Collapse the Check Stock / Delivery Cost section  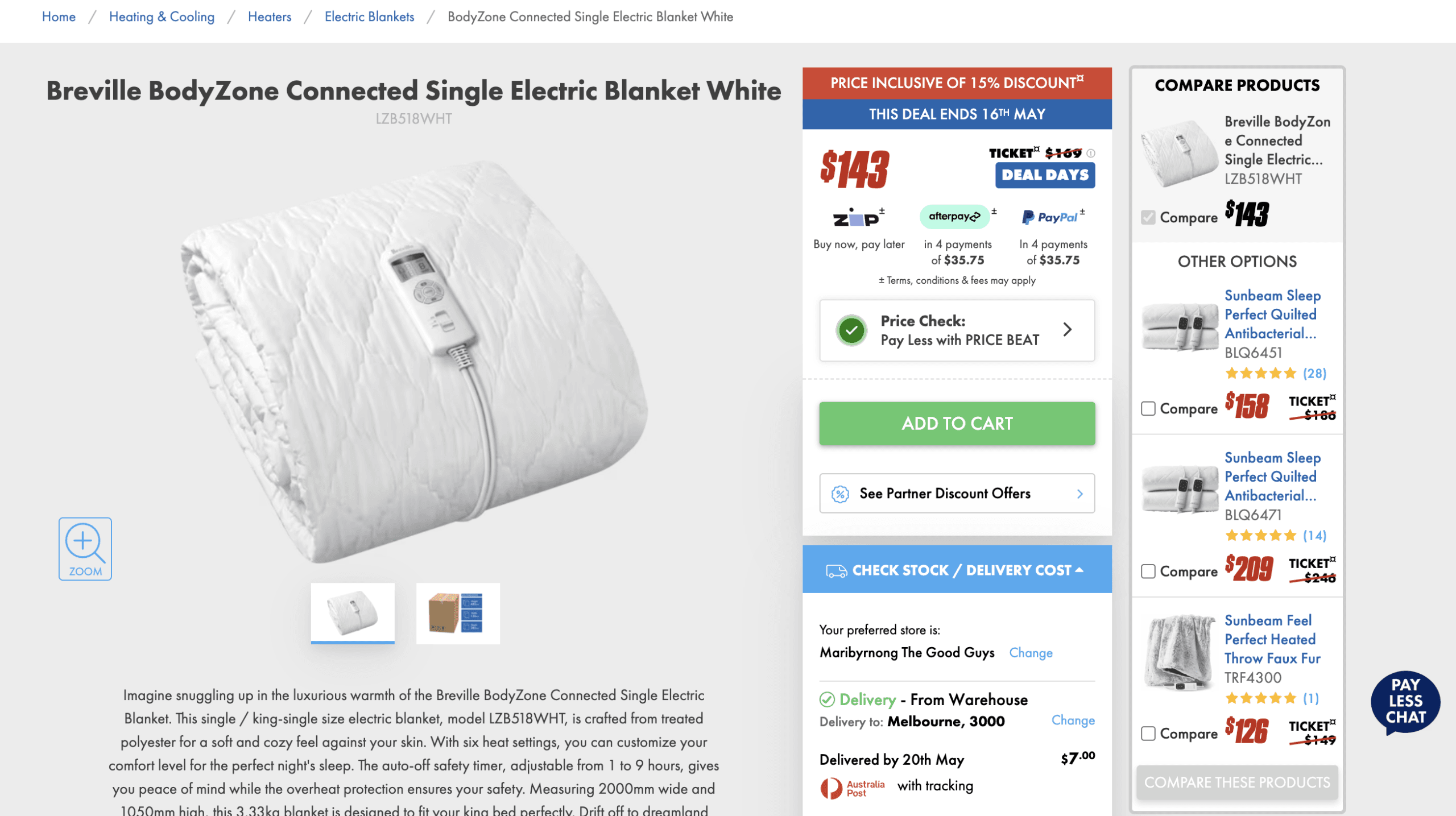[x=957, y=569]
